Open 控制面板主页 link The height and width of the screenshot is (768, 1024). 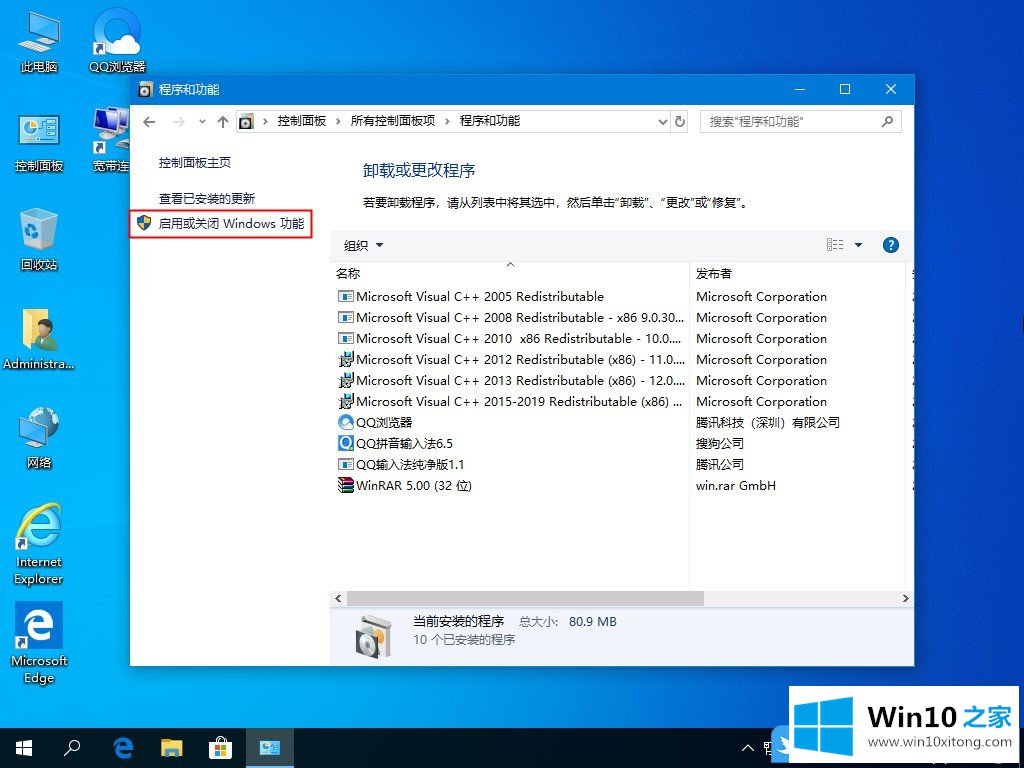195,163
